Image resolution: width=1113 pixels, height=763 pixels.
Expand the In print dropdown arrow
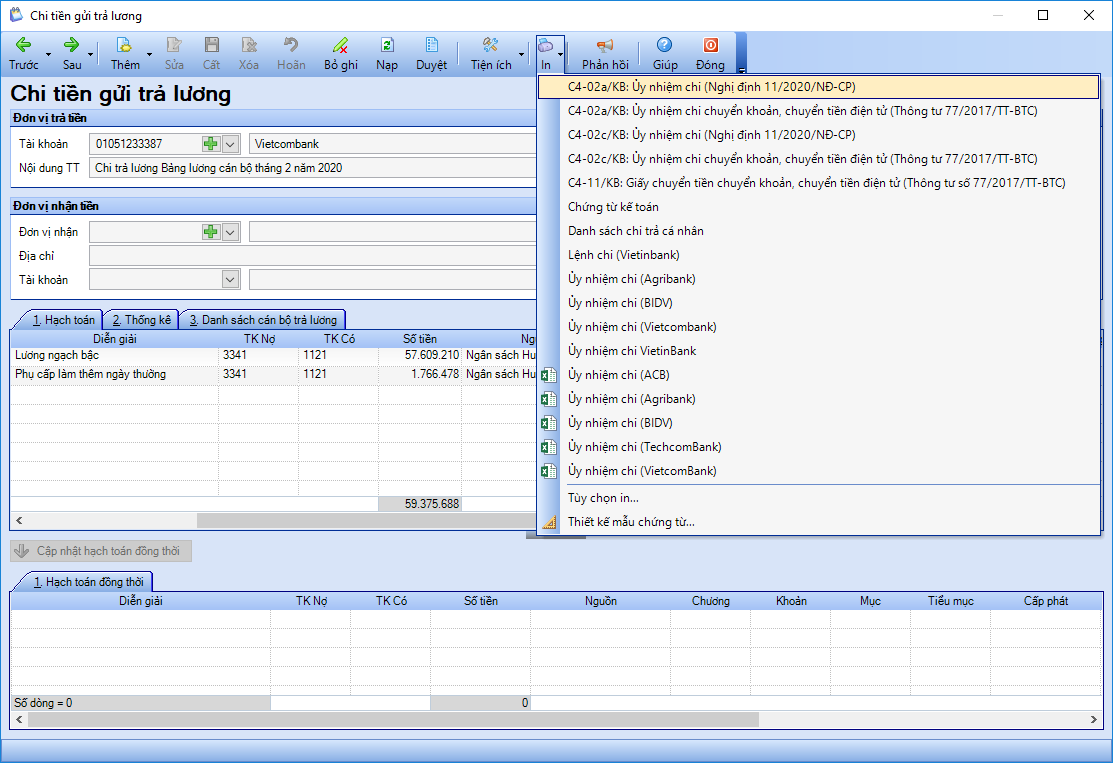560,55
